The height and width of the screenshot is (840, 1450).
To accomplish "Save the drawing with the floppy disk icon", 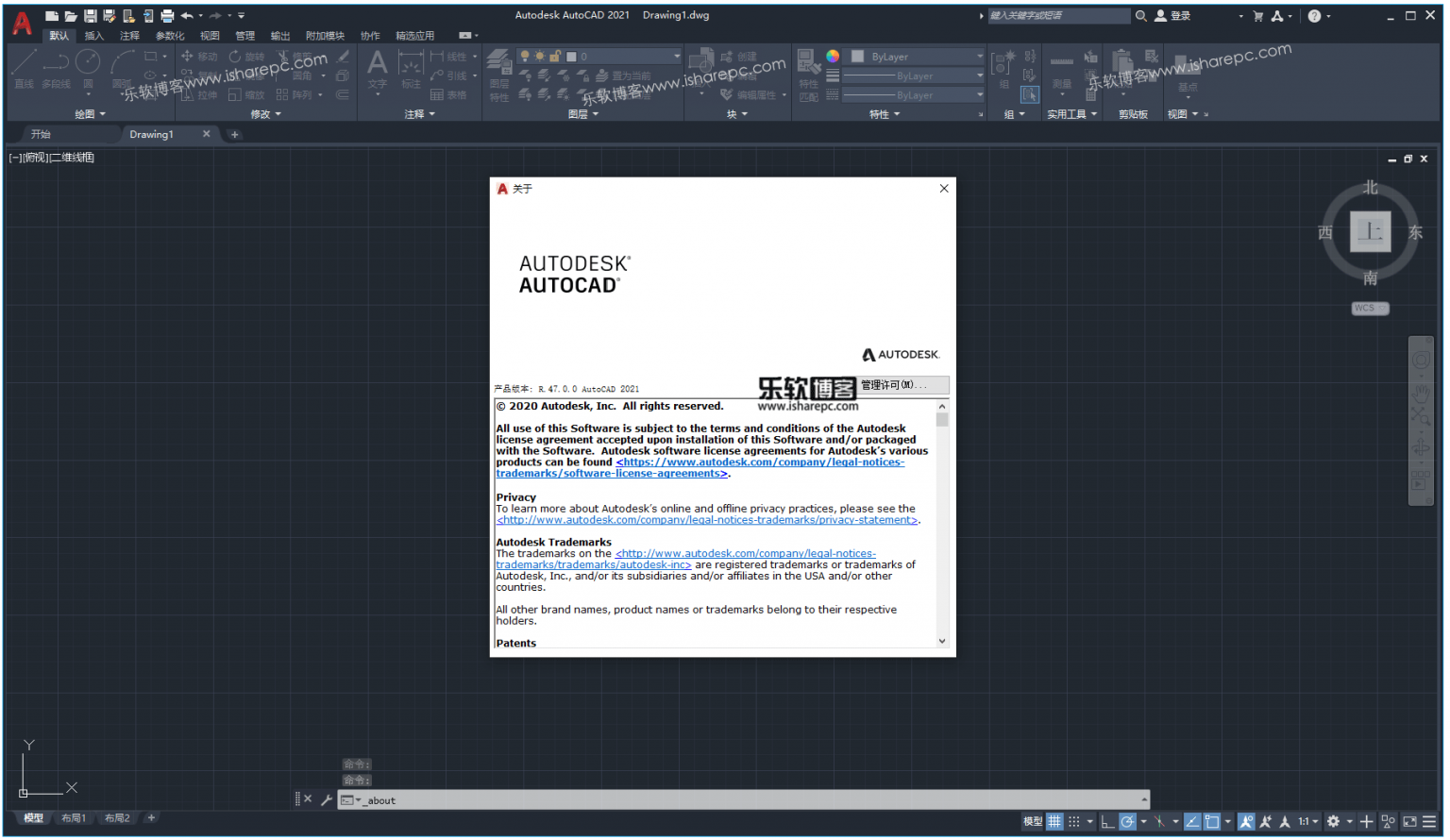I will coord(90,15).
